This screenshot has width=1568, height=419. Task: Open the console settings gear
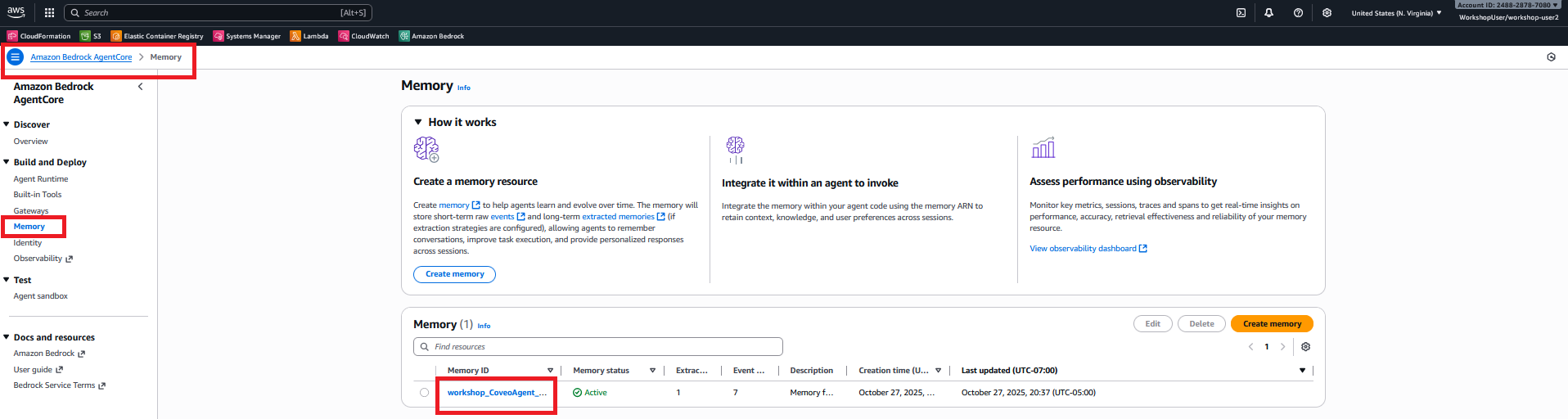pyautogui.click(x=1327, y=13)
